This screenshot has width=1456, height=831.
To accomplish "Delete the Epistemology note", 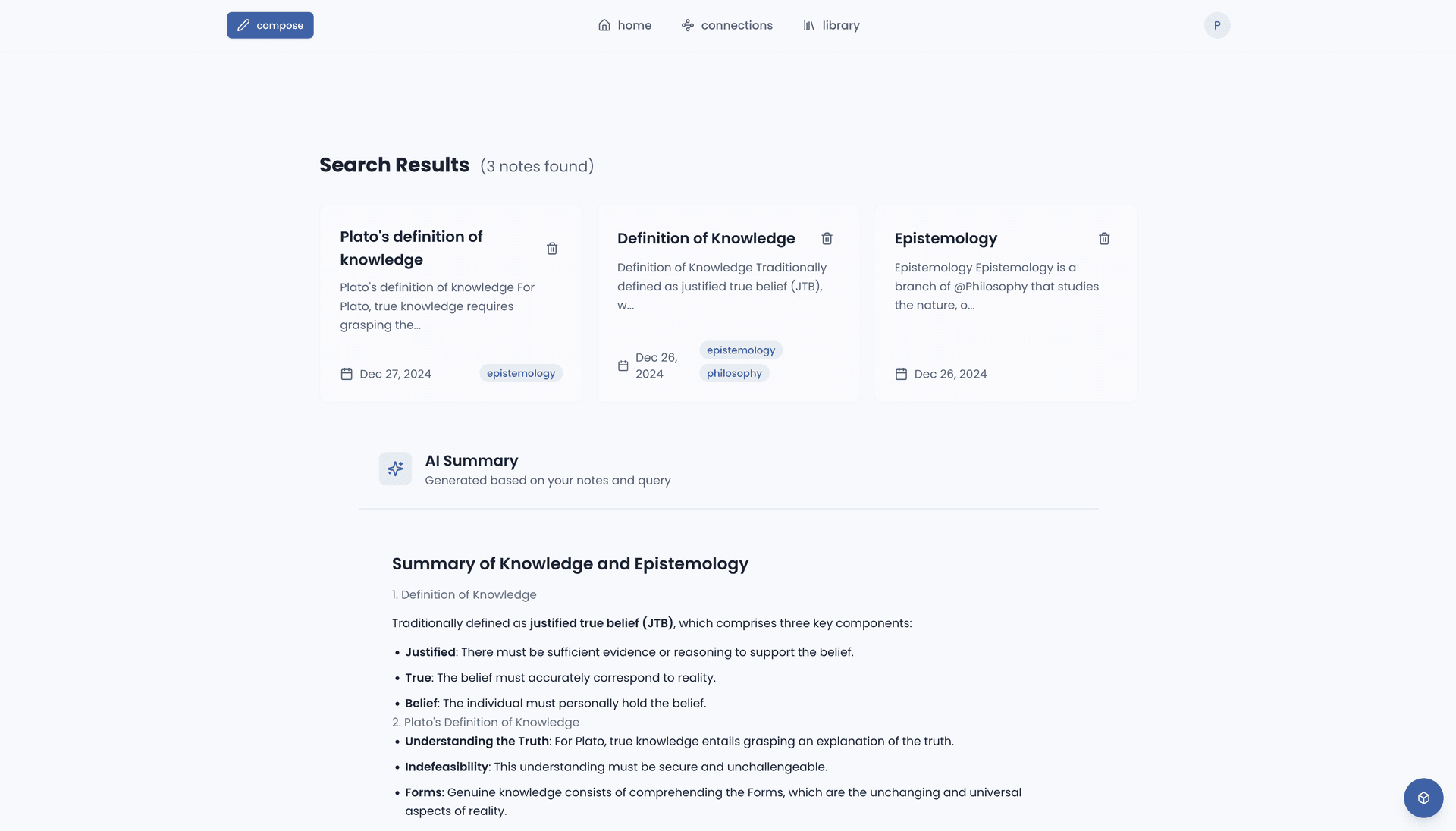I will tap(1104, 238).
